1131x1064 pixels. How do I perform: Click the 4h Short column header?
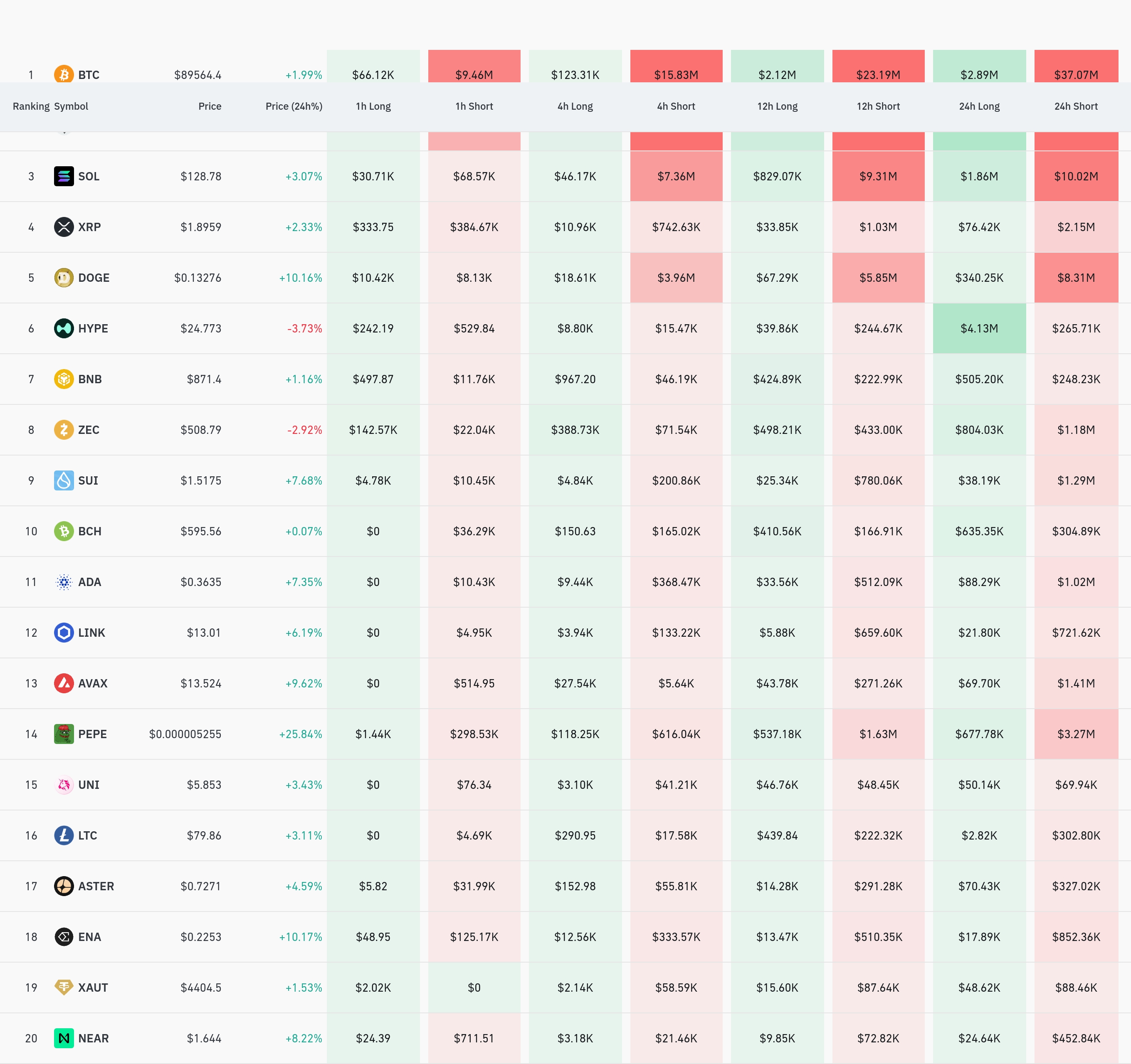(x=676, y=106)
